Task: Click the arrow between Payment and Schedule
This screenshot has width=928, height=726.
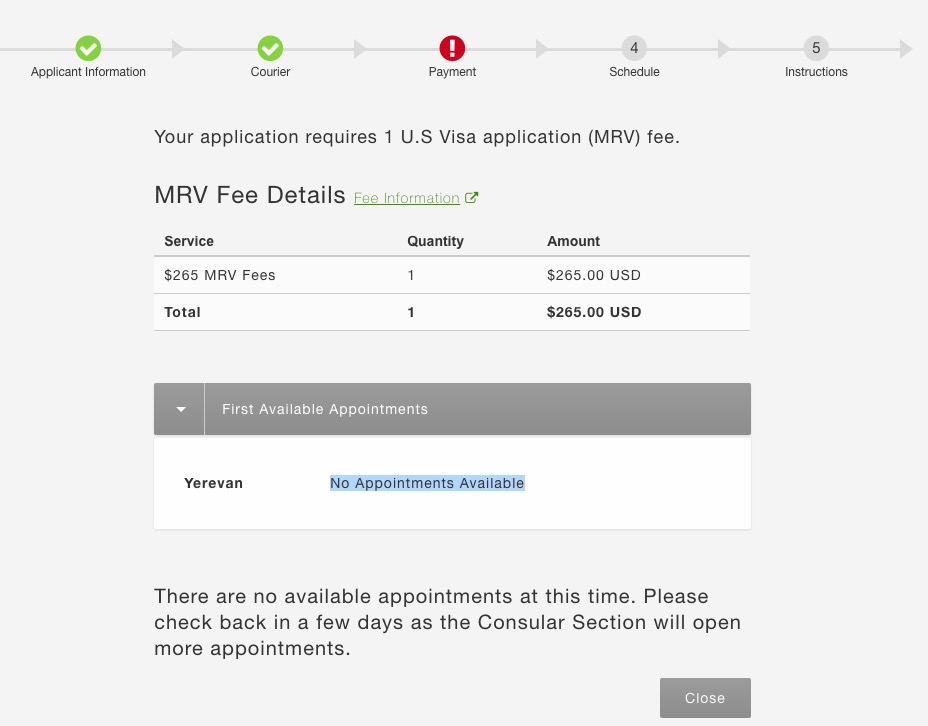Action: 542,49
